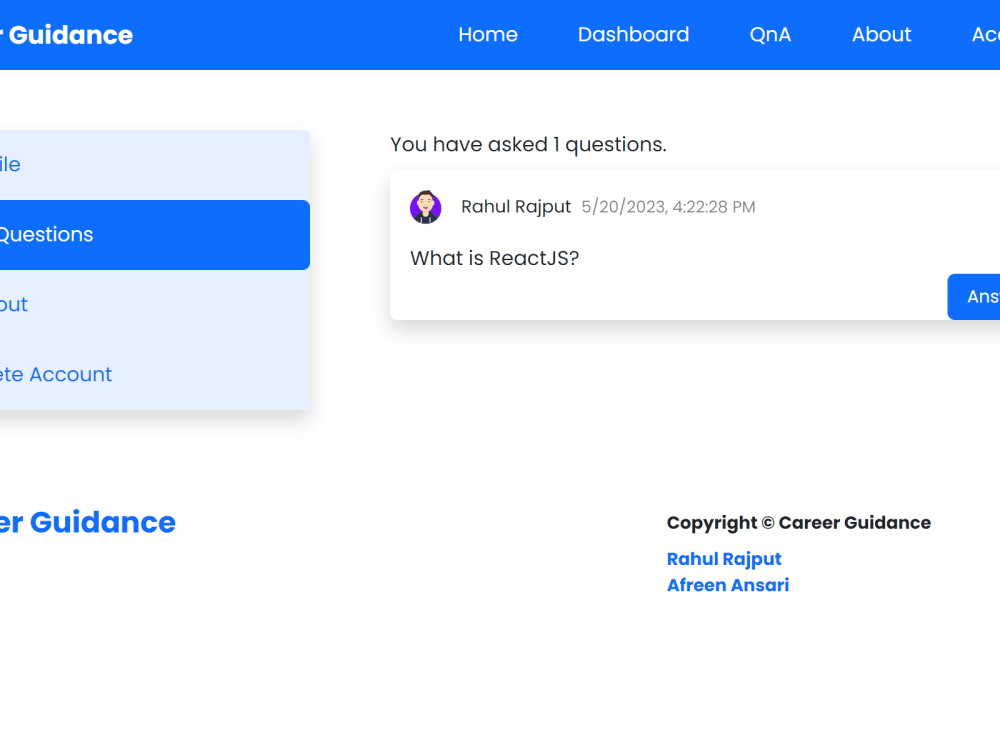
Task: Open the QnA section
Action: coord(770,34)
